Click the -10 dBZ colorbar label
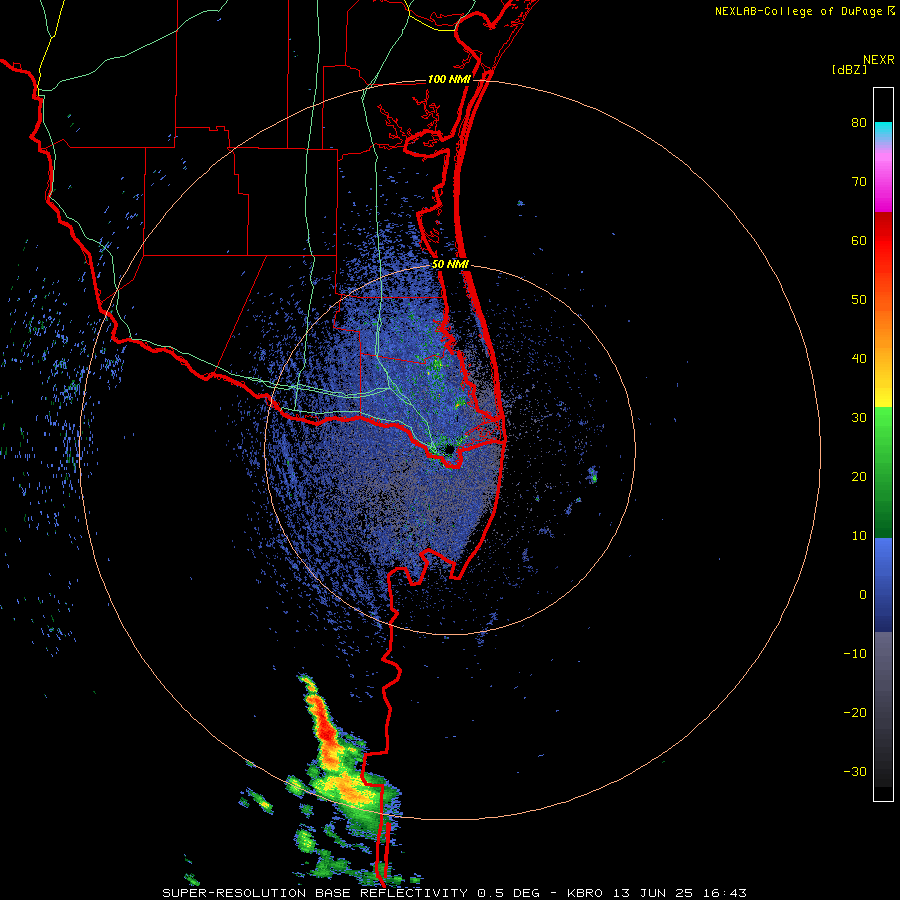 [x=855, y=653]
